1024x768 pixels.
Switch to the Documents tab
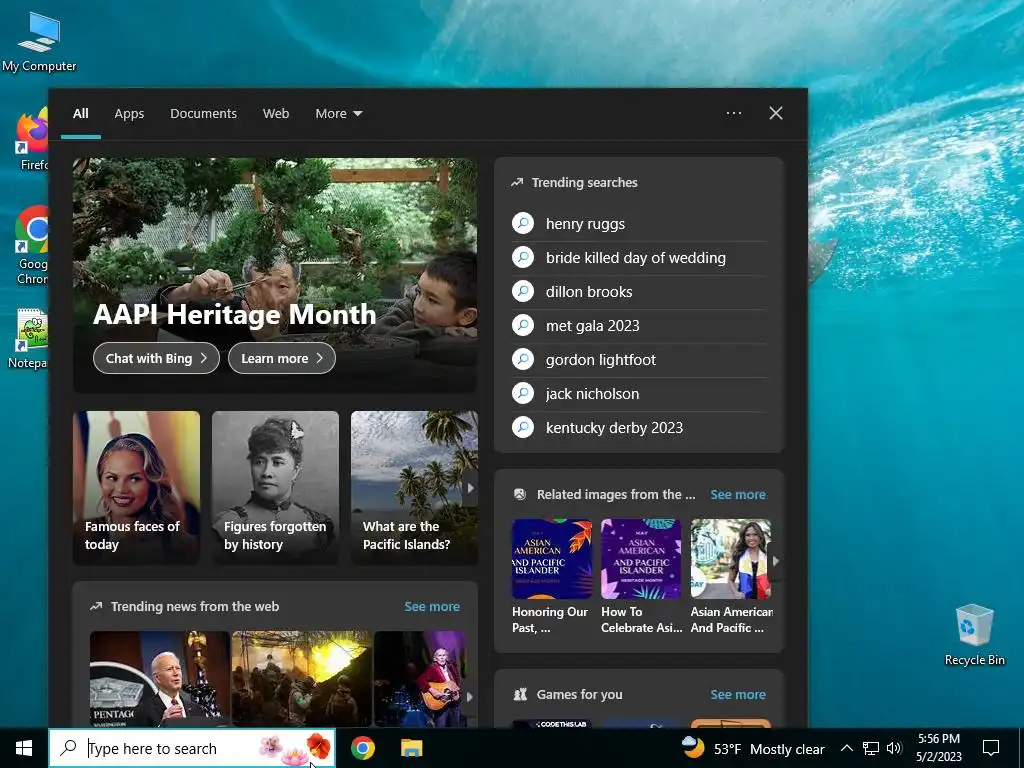coord(203,114)
